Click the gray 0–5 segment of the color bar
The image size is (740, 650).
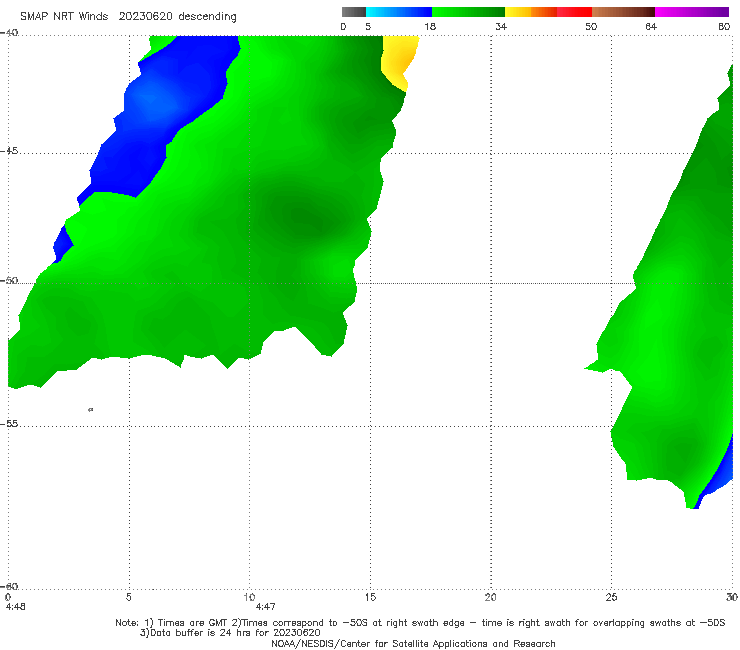click(353, 12)
